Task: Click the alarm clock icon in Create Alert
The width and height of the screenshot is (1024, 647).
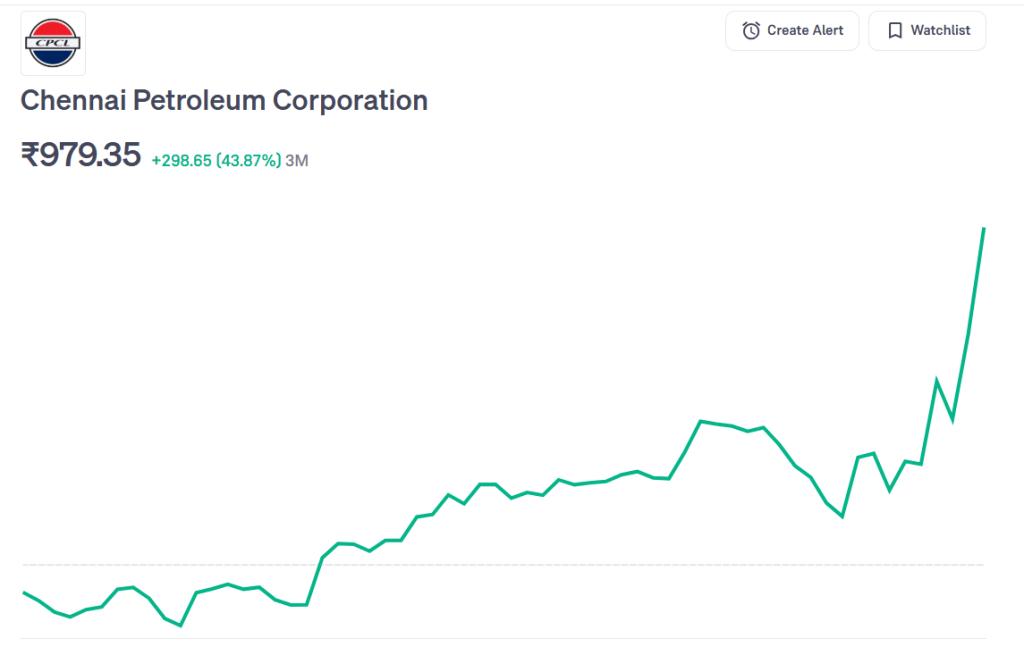Action: pos(751,31)
